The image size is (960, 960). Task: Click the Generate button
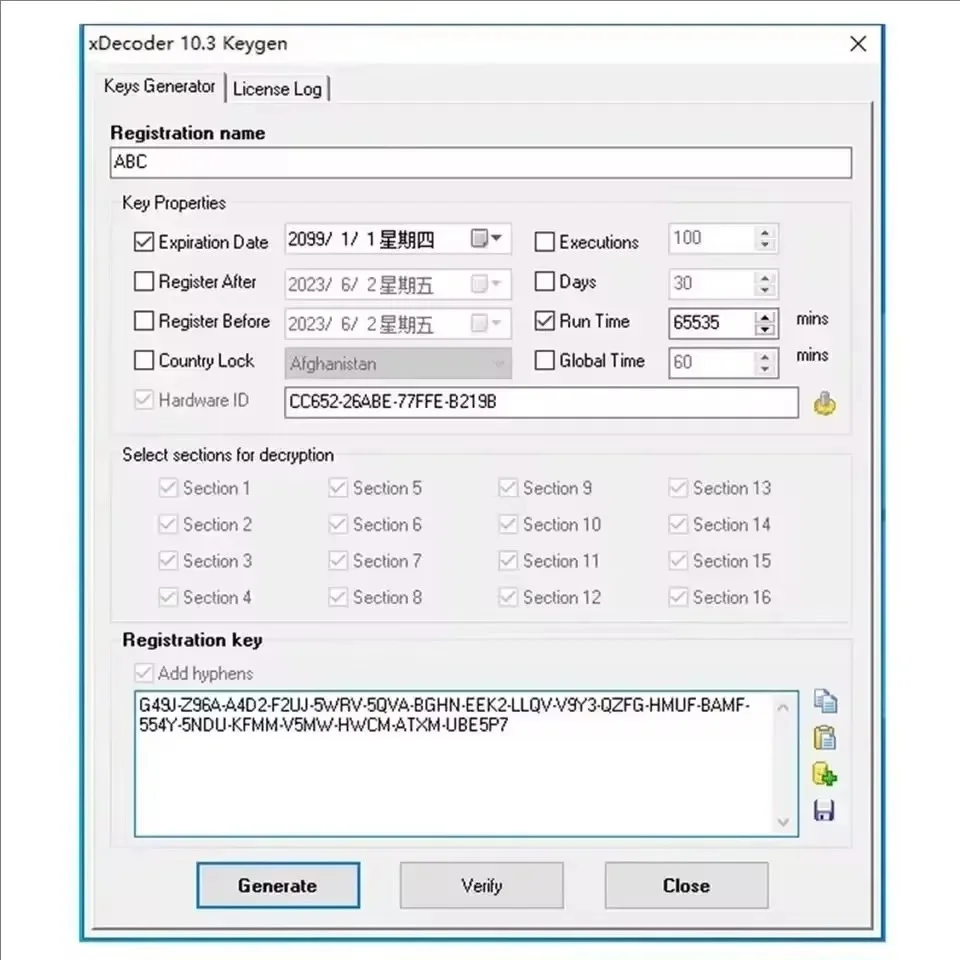tap(278, 885)
